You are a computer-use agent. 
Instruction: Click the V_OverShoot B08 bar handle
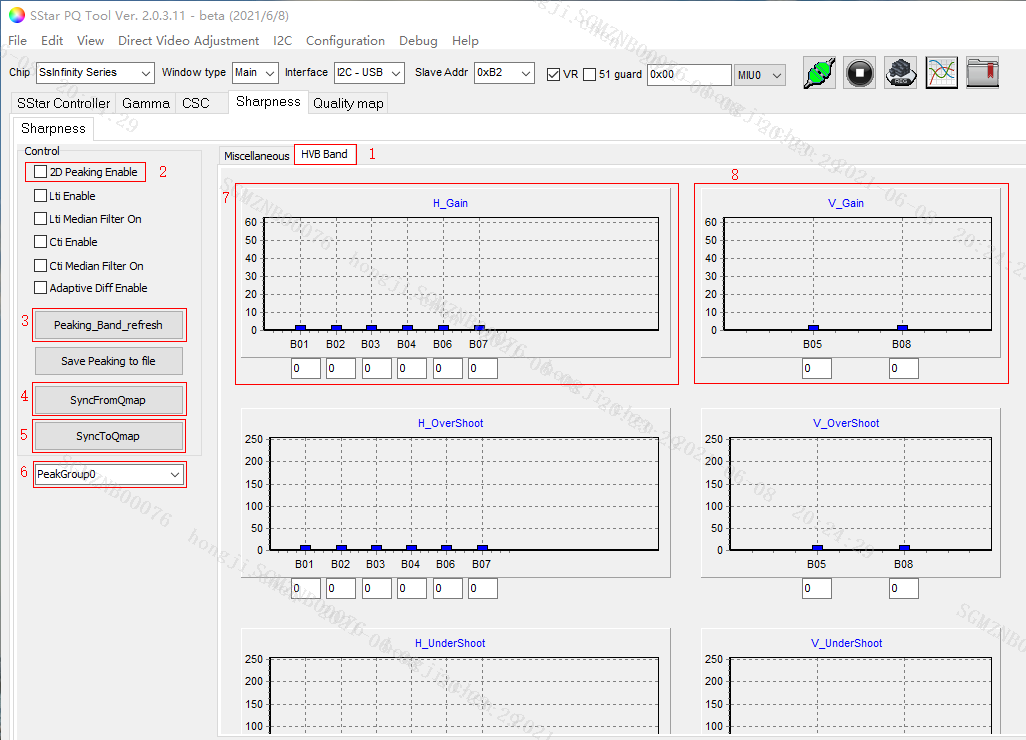904,548
